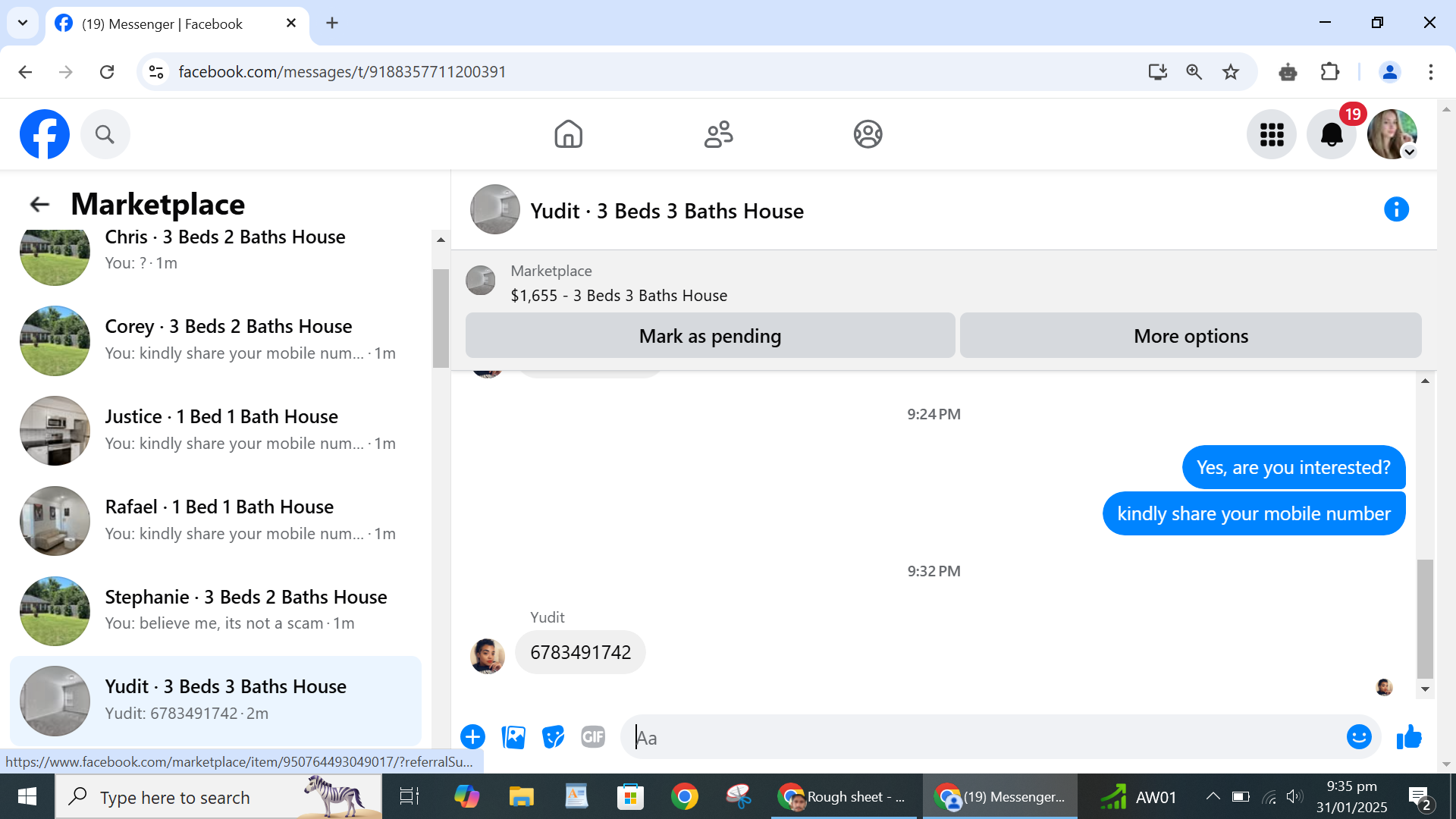This screenshot has height=819, width=1456.
Task: Open the account profile picture menu
Action: point(1392,134)
